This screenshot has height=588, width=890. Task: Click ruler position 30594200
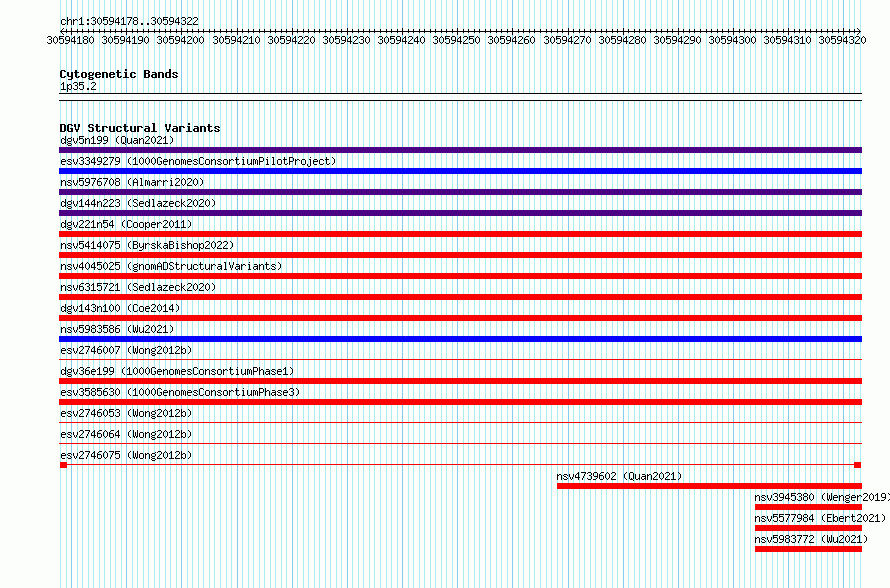(x=180, y=40)
